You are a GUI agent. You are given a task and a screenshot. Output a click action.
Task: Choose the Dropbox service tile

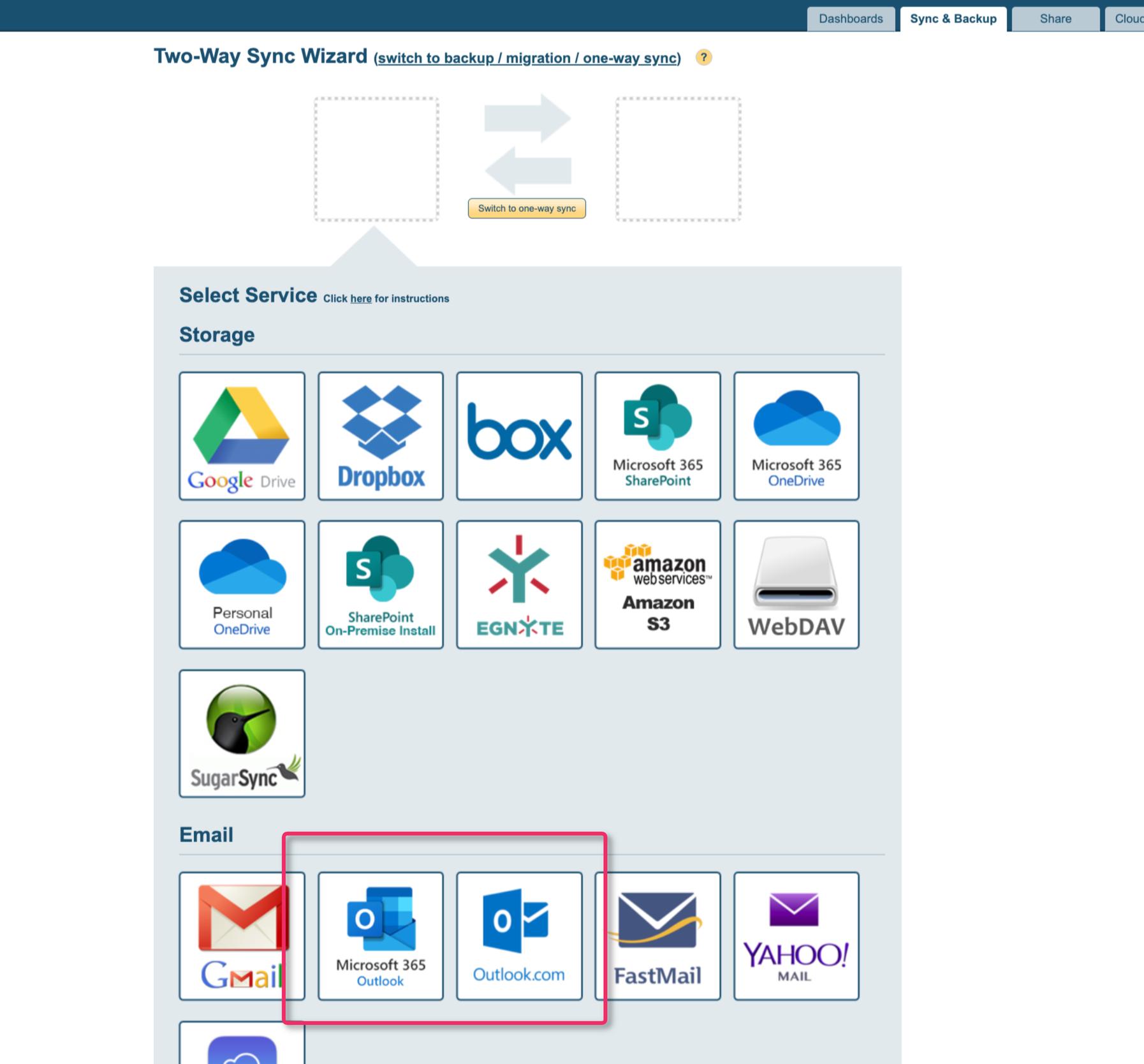(381, 436)
